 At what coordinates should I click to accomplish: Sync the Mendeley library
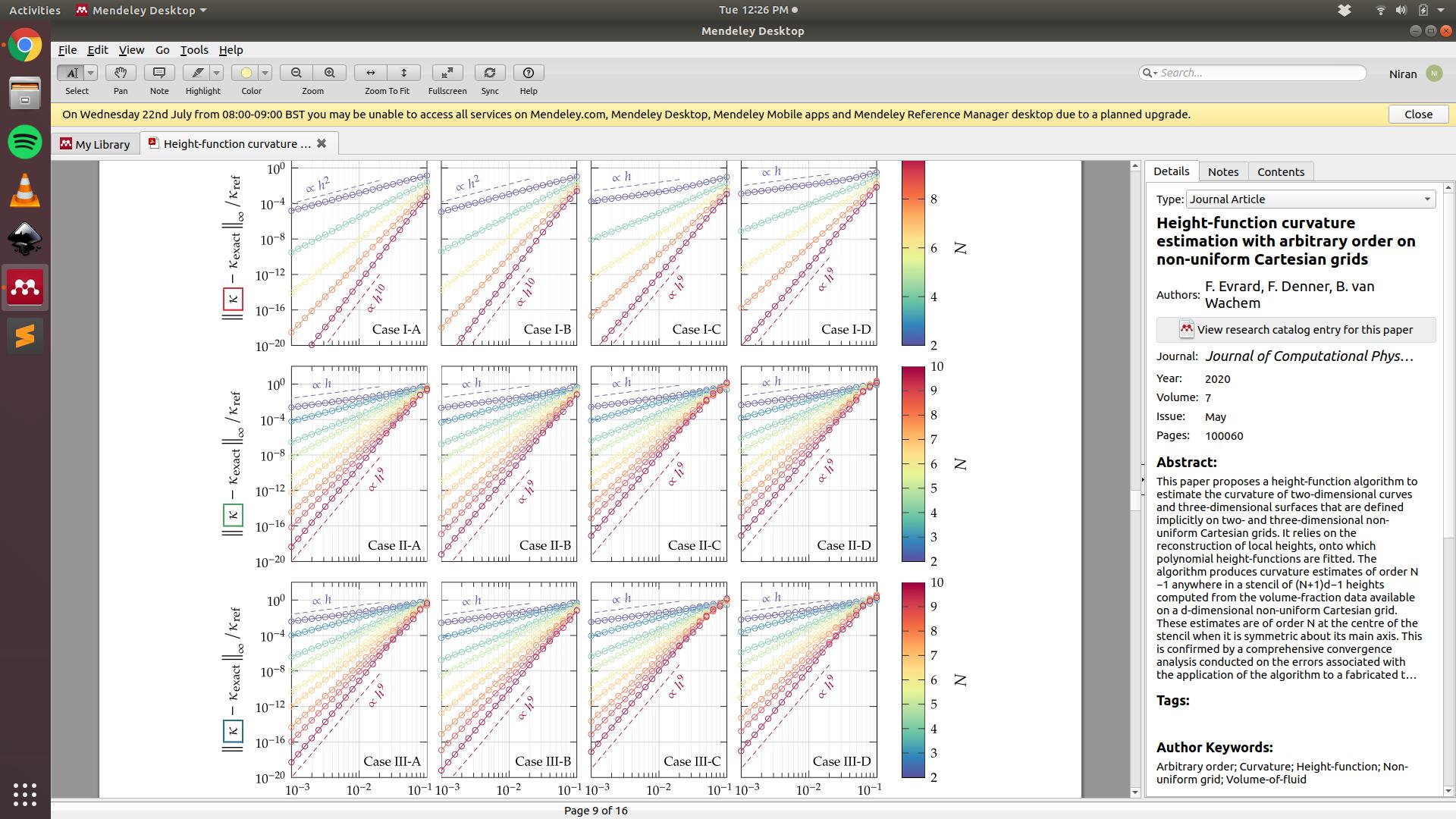coord(489,73)
